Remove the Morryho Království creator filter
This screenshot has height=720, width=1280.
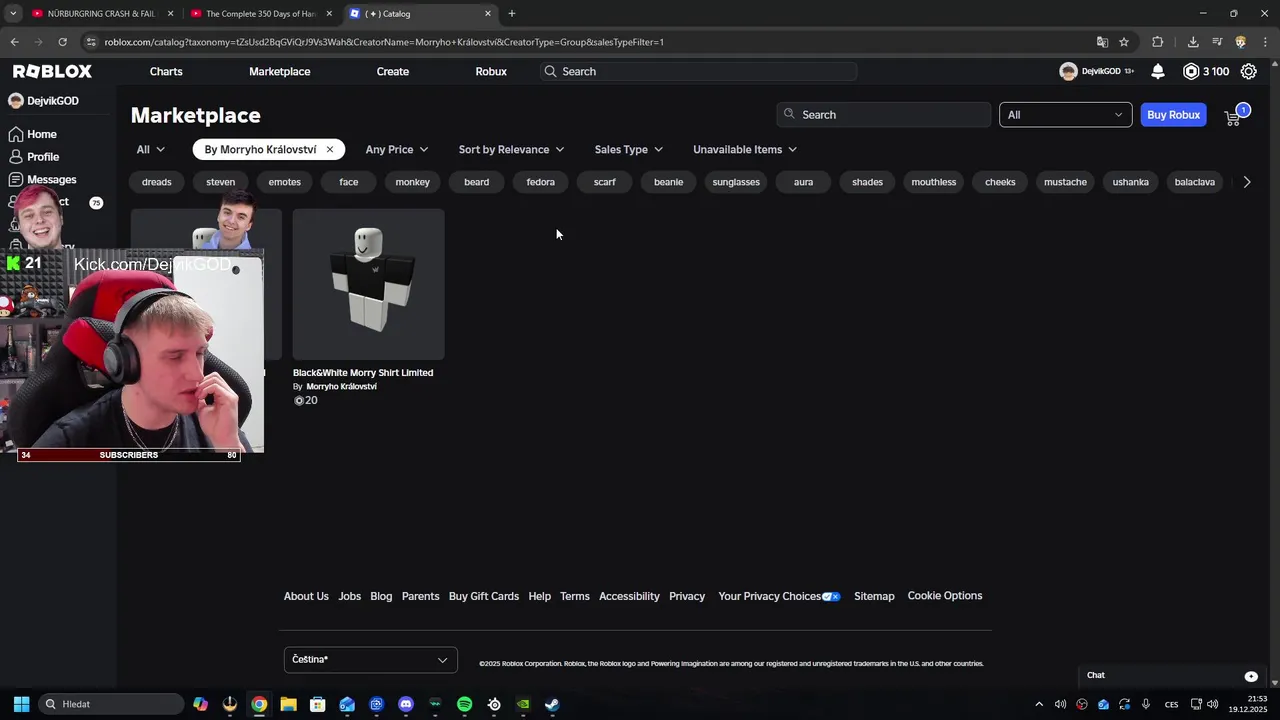pos(329,149)
